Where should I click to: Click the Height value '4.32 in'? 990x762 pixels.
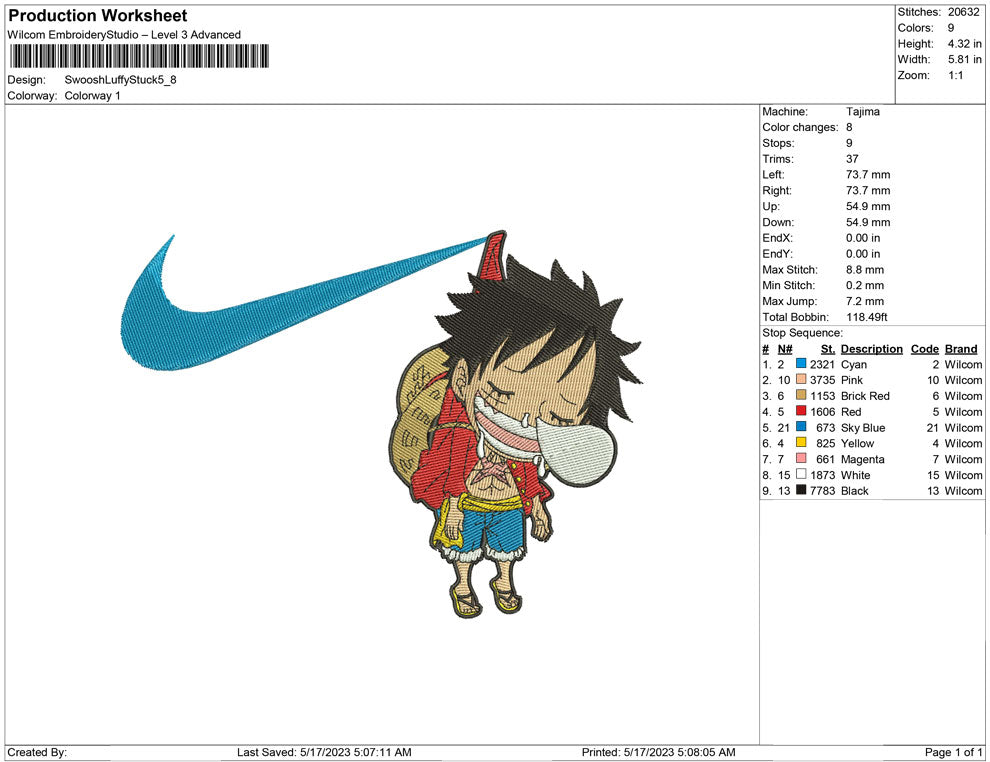click(x=964, y=44)
